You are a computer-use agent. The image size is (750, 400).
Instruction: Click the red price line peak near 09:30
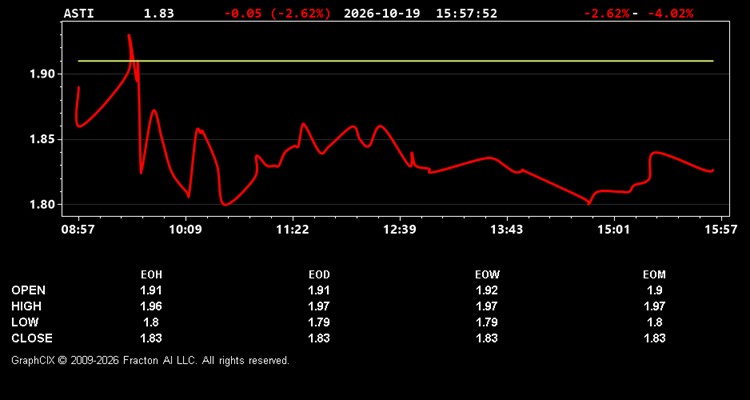(x=129, y=36)
